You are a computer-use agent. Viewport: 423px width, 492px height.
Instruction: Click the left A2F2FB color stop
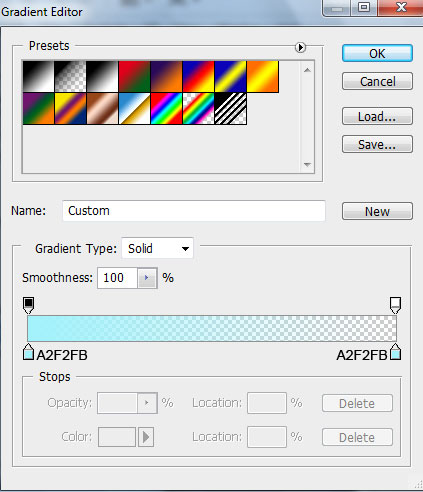coord(29,352)
